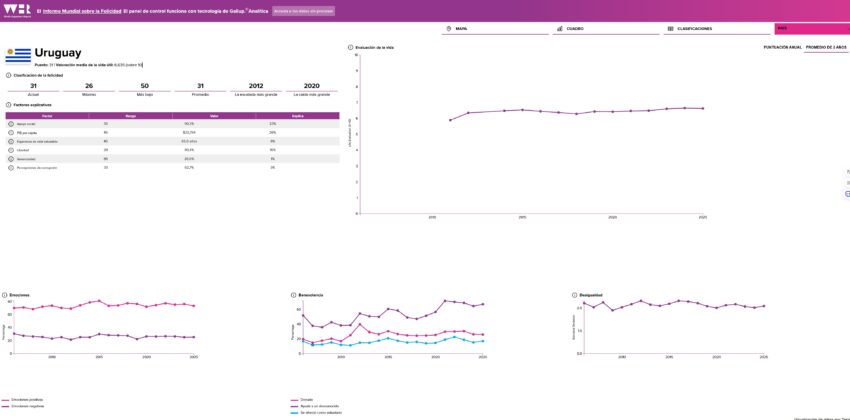Screen dimensions: 850x420
Task: Switch to Puntuación anual view
Action: click(782, 47)
